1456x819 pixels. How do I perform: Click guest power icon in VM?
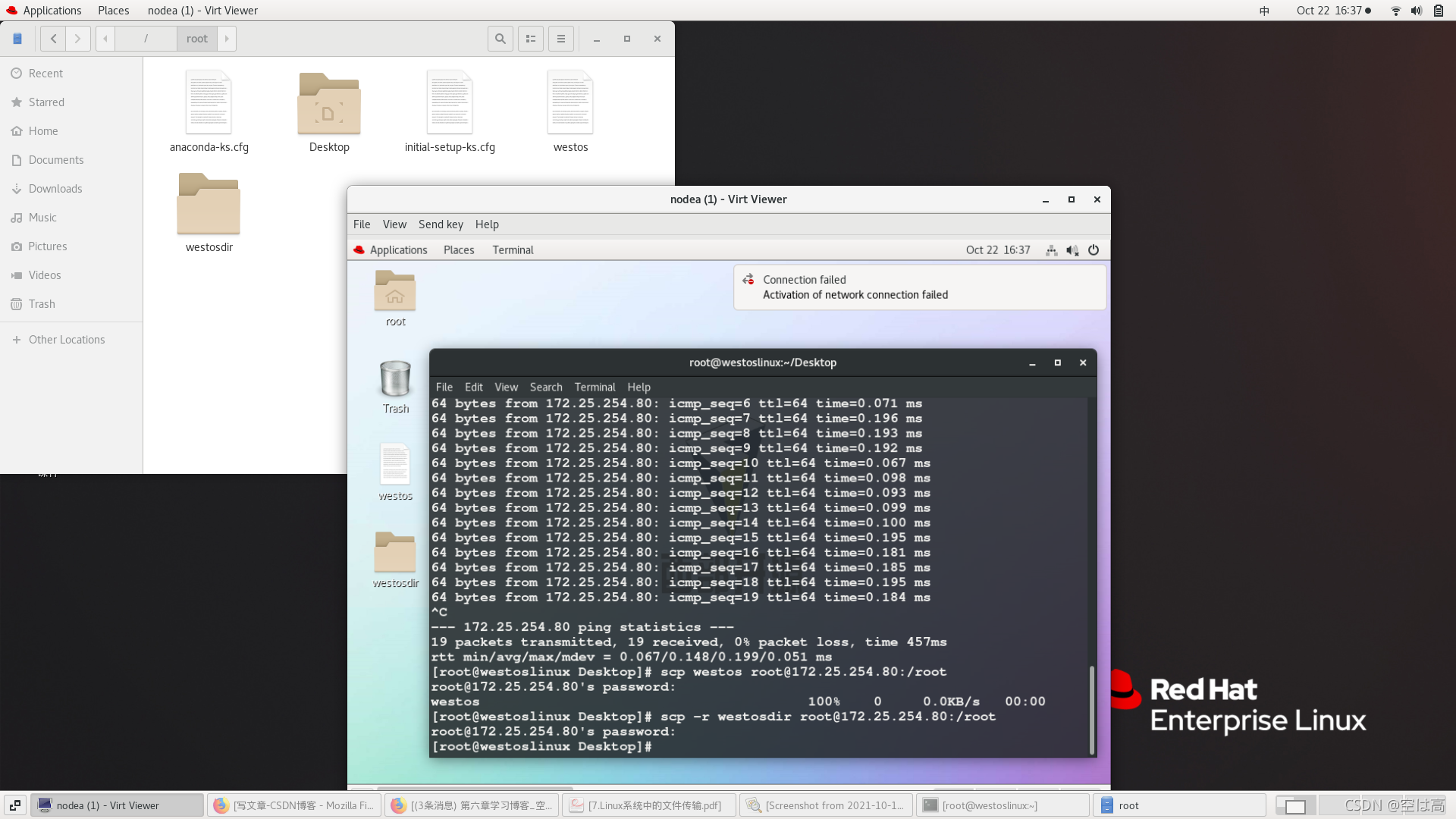(1094, 250)
